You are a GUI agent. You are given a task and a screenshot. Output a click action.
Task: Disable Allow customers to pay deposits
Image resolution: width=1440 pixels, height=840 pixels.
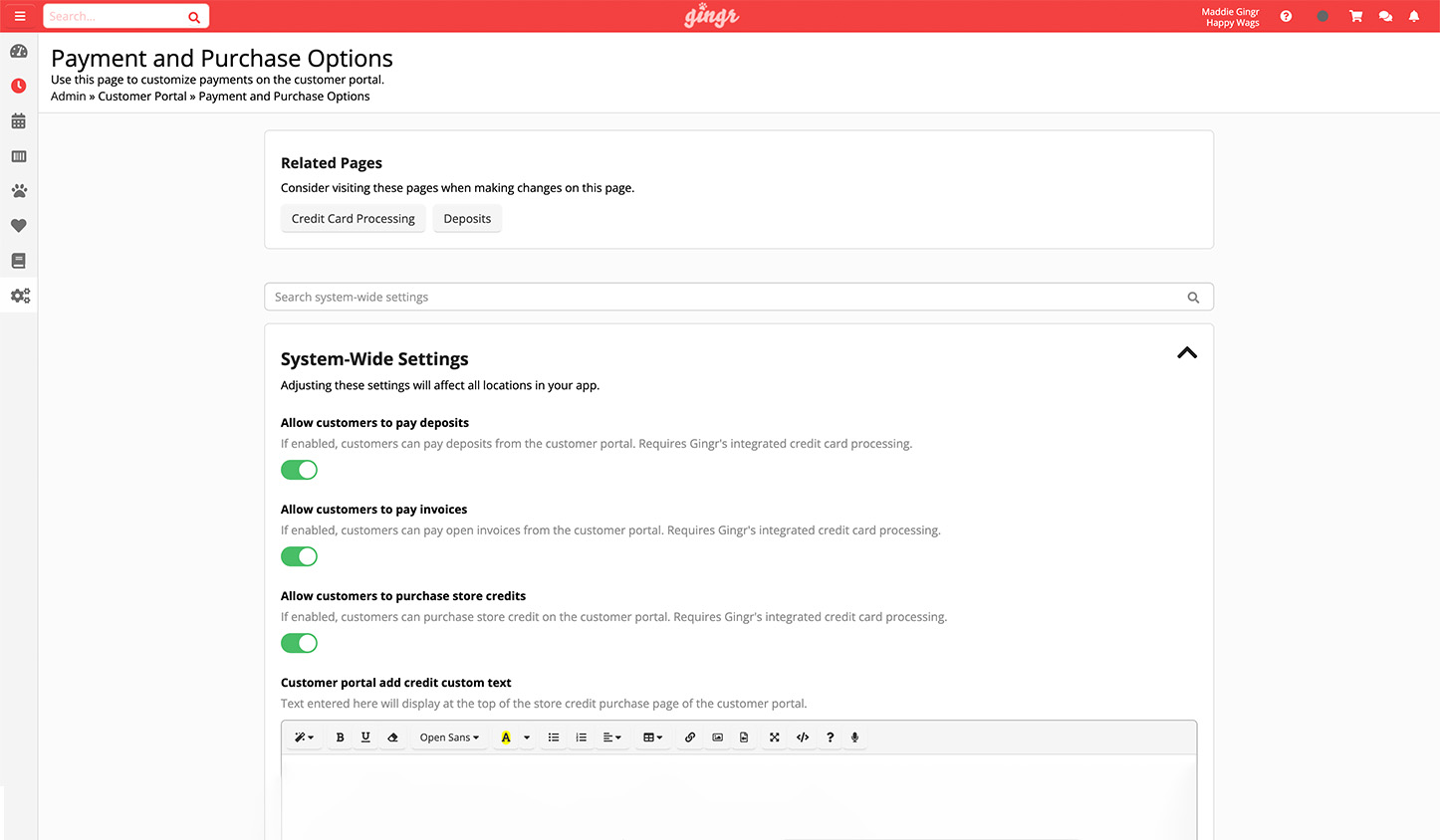click(x=299, y=470)
